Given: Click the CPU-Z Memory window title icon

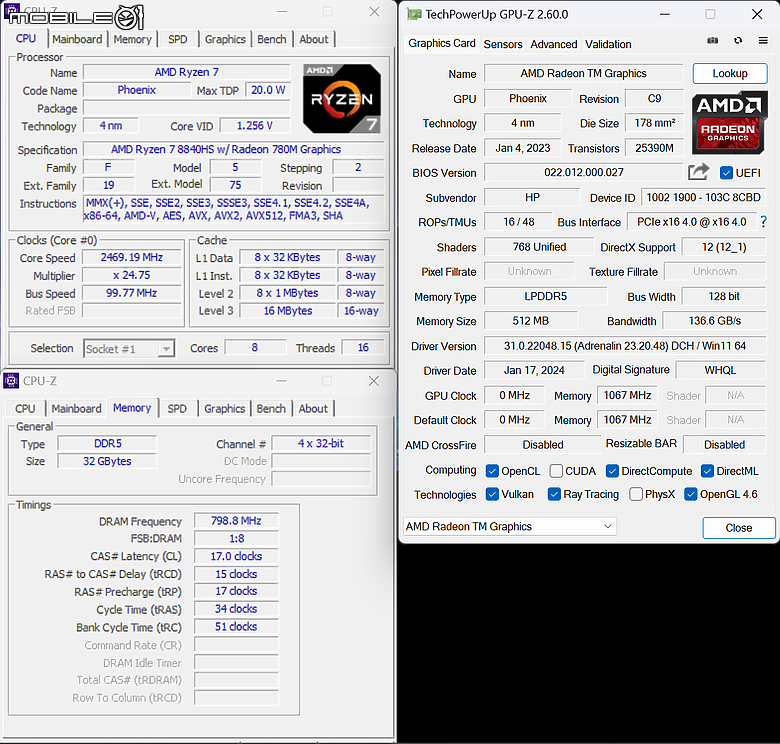Looking at the screenshot, I should pos(11,381).
